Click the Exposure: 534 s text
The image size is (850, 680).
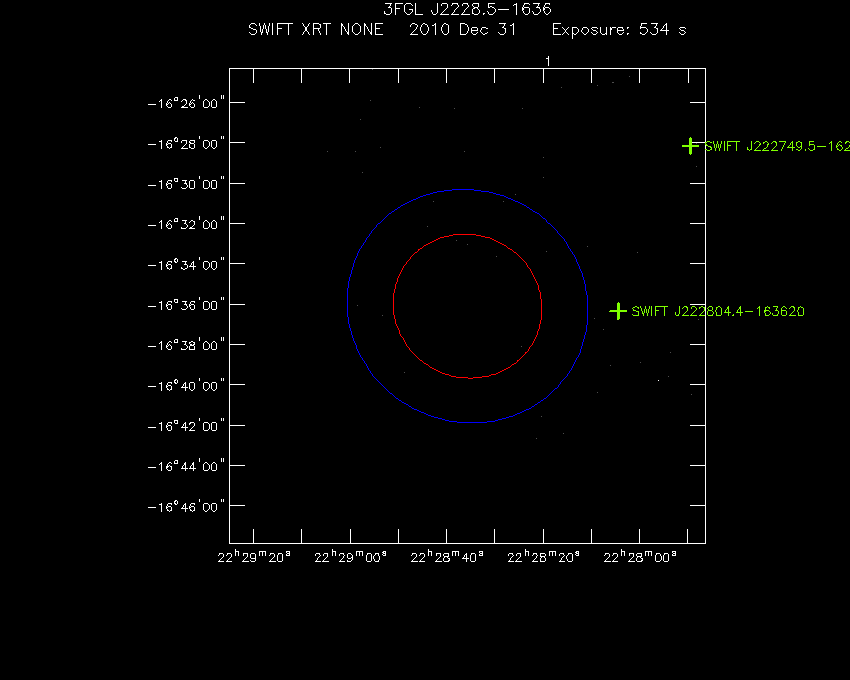coord(619,29)
